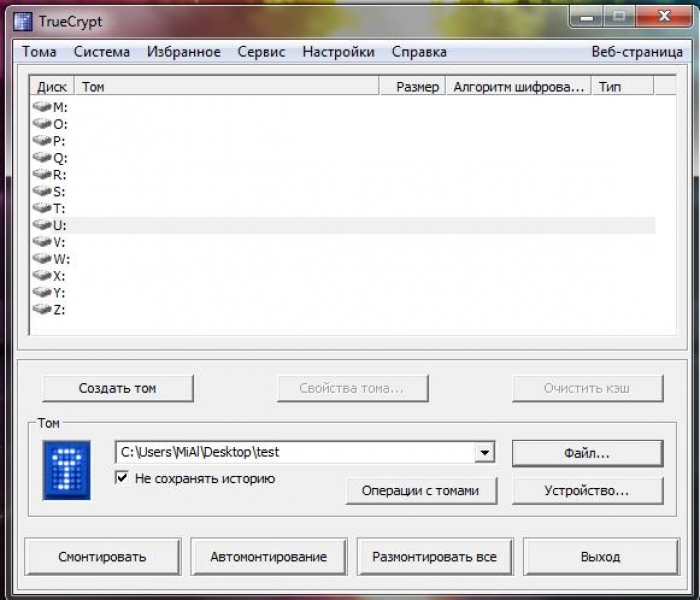Viewport: 700px width, 600px height.
Task: Select the drive U: icon
Action: point(42,225)
